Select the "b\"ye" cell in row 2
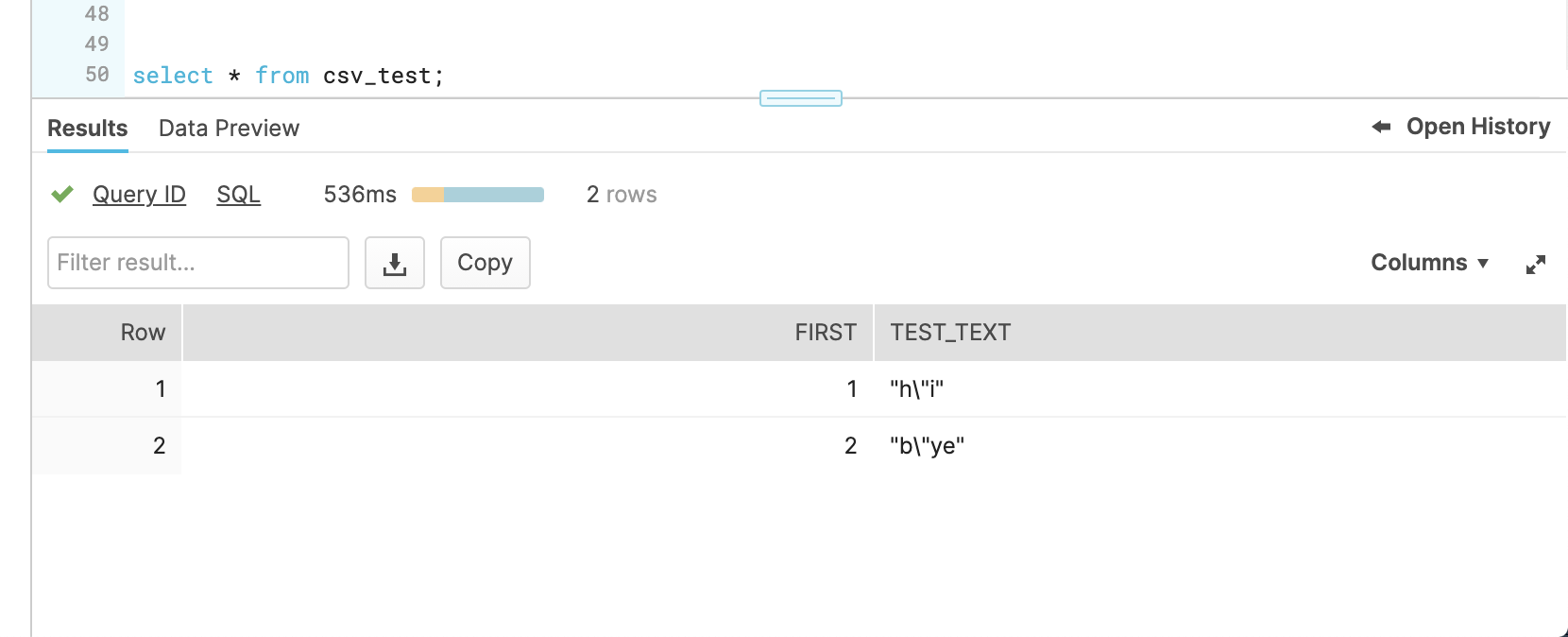The width and height of the screenshot is (1568, 637). point(927,446)
